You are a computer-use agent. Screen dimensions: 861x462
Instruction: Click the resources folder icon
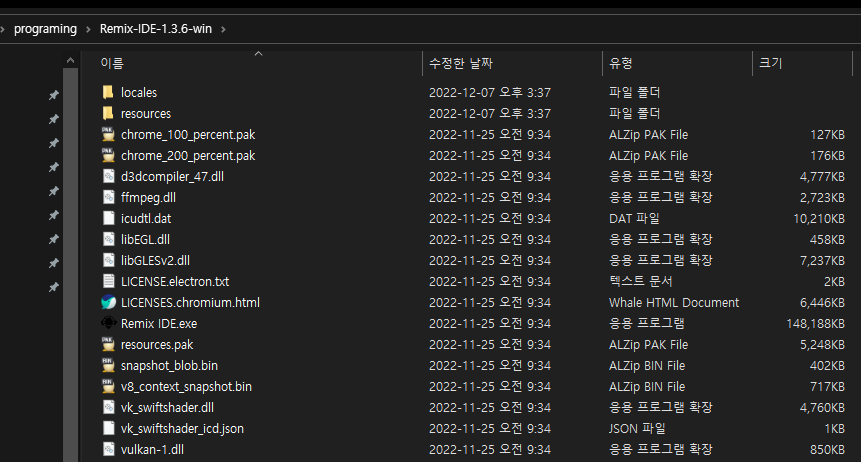coord(108,113)
